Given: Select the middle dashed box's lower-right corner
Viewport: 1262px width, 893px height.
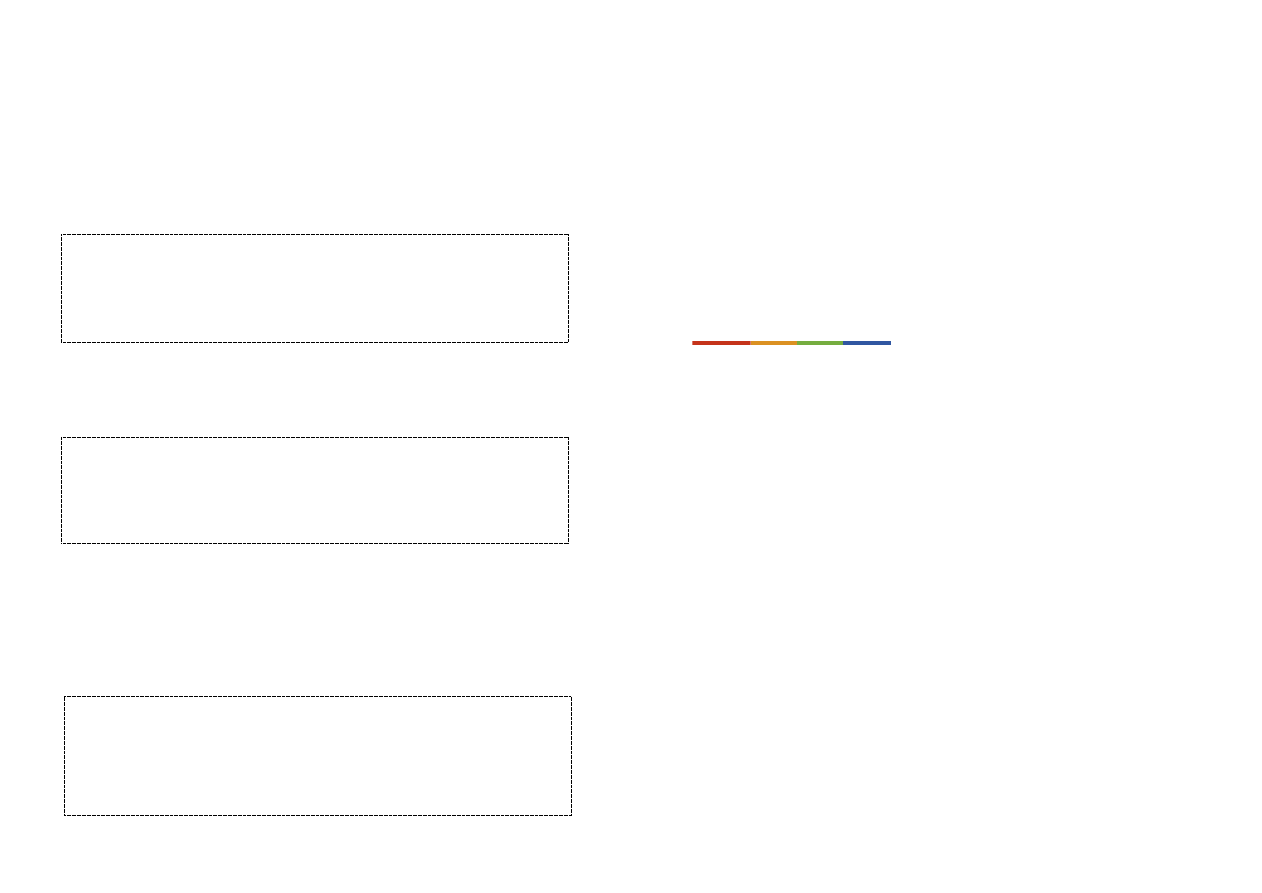Looking at the screenshot, I should point(568,543).
